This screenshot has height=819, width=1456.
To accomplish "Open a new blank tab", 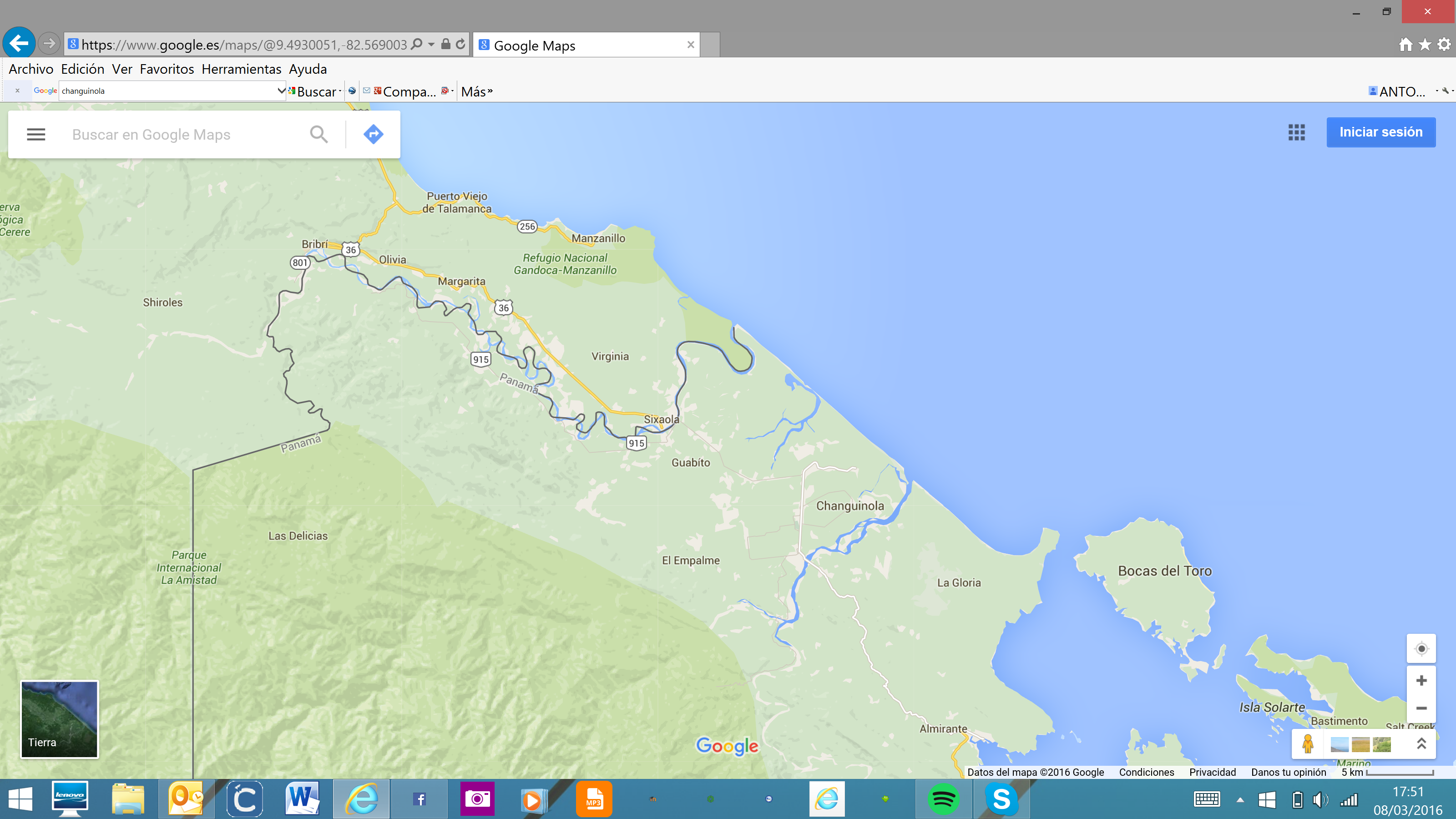I will [x=710, y=45].
